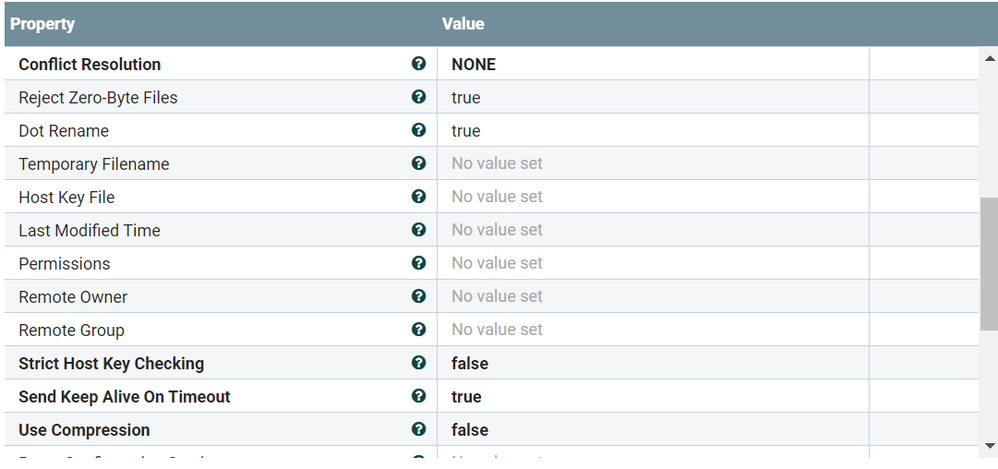Click the scrollbar down arrow
This screenshot has width=998, height=469.
(x=989, y=445)
